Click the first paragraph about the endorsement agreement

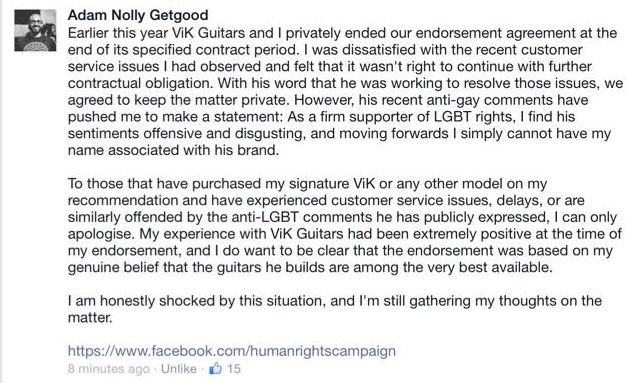tap(345, 91)
